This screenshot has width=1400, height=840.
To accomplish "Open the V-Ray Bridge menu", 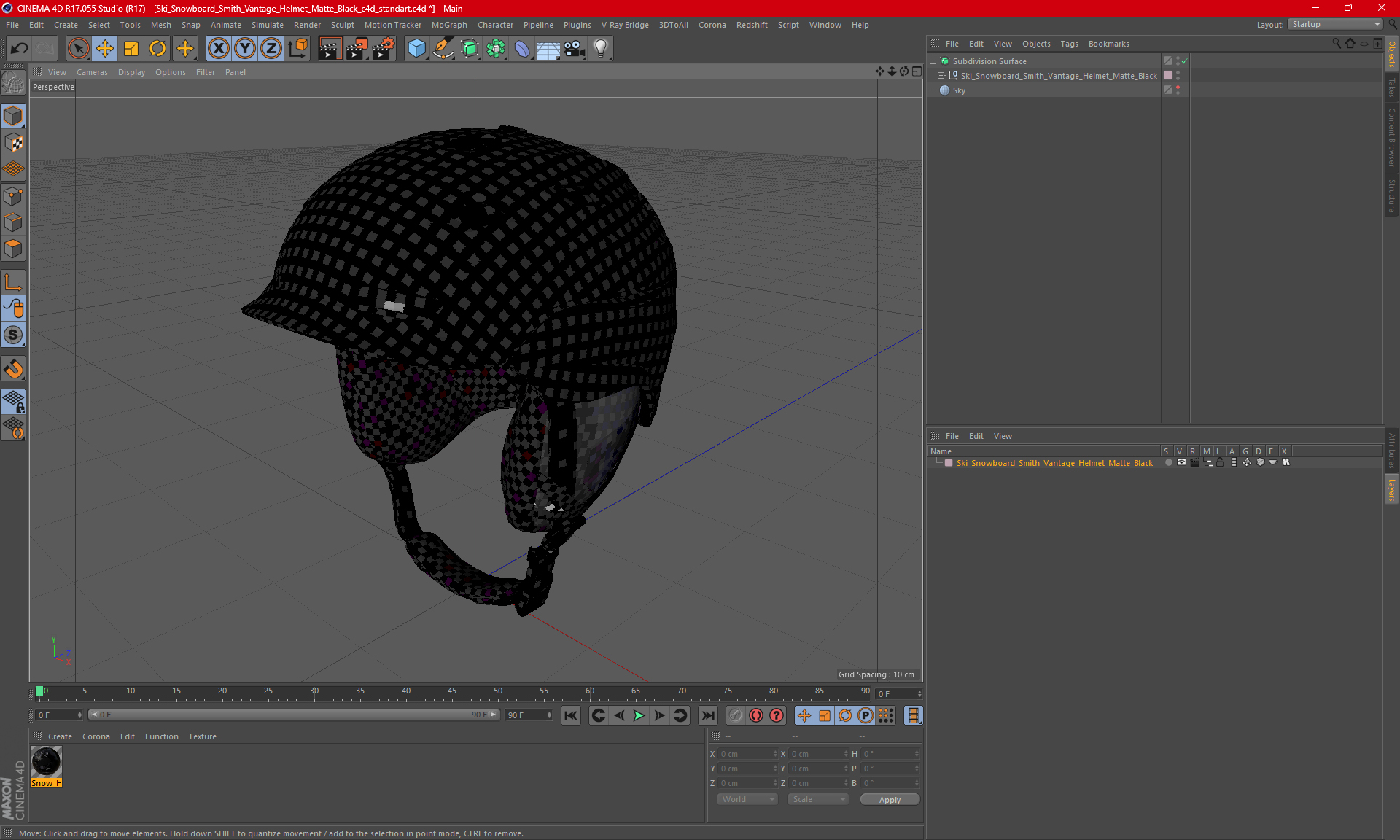I will (625, 25).
